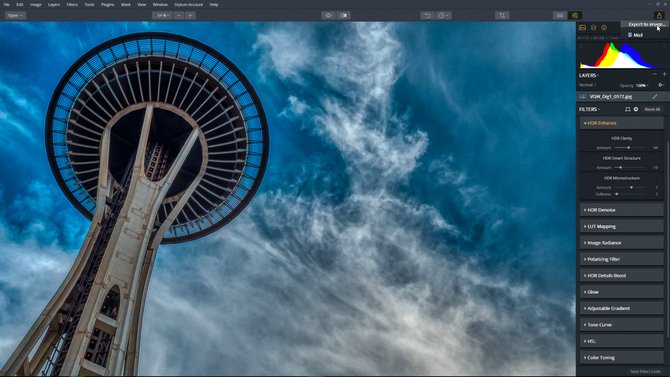
Task: Zoom out with the minus button
Action: point(179,15)
